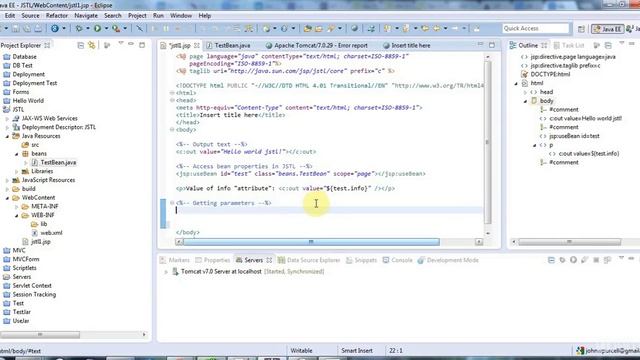Open dropdown arrow next to Debug icon
This screenshot has width=640, height=360.
pyautogui.click(x=87, y=29)
